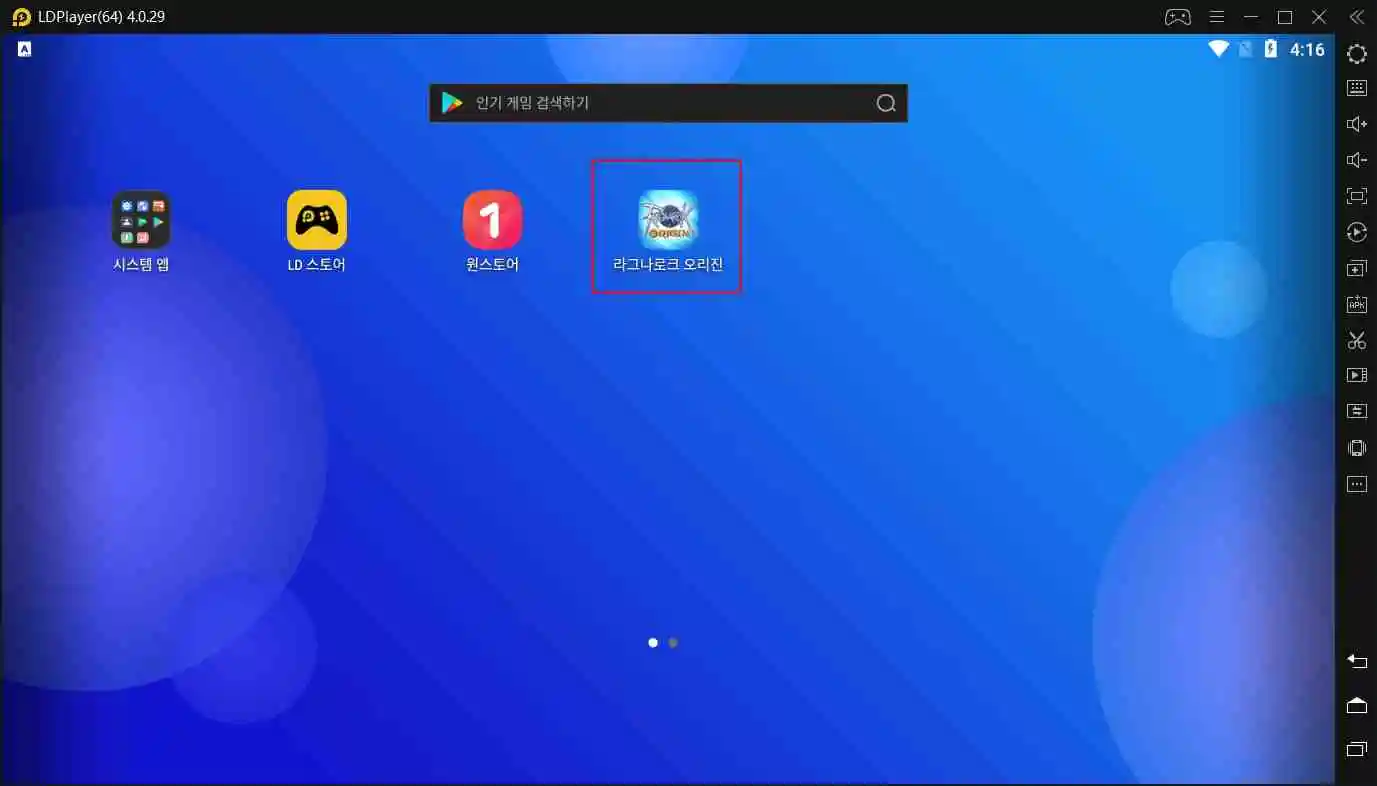Select first home screen page dot
The width and height of the screenshot is (1377, 786).
653,643
